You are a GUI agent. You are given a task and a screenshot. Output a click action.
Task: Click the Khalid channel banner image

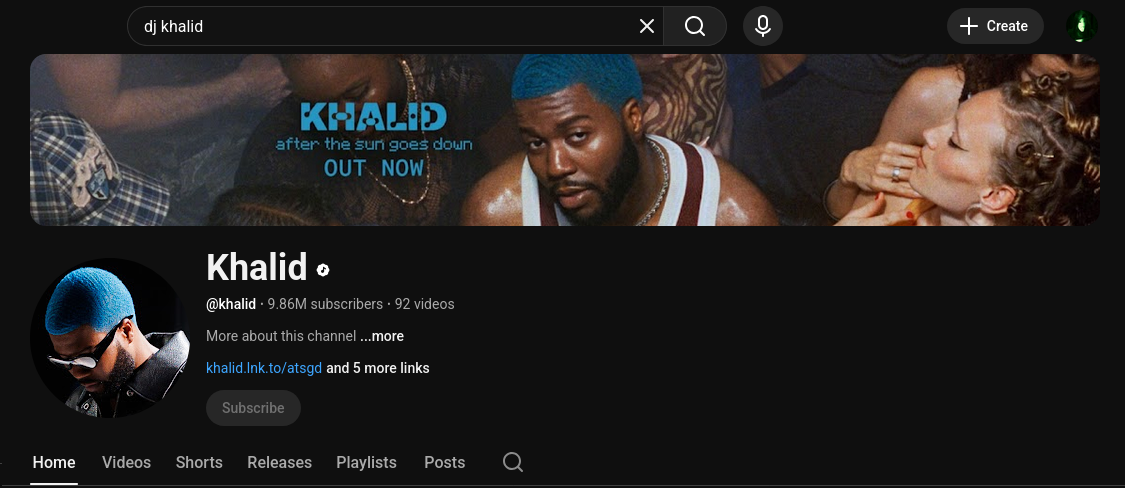(x=565, y=140)
